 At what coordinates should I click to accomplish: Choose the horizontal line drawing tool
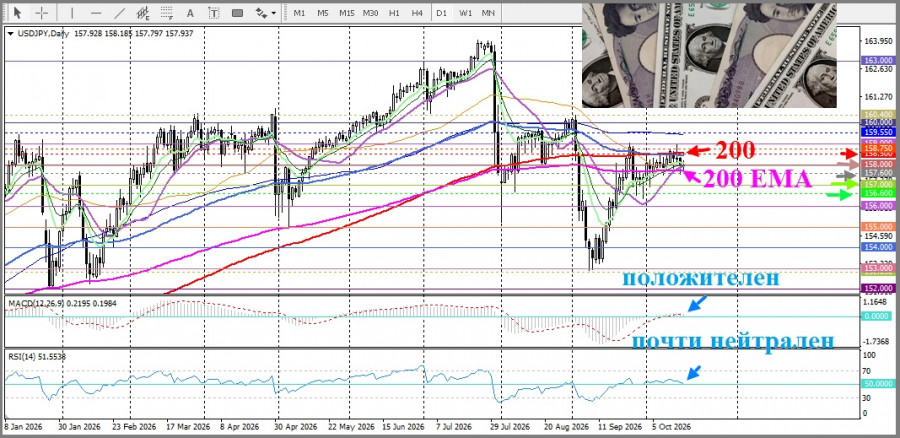96,12
